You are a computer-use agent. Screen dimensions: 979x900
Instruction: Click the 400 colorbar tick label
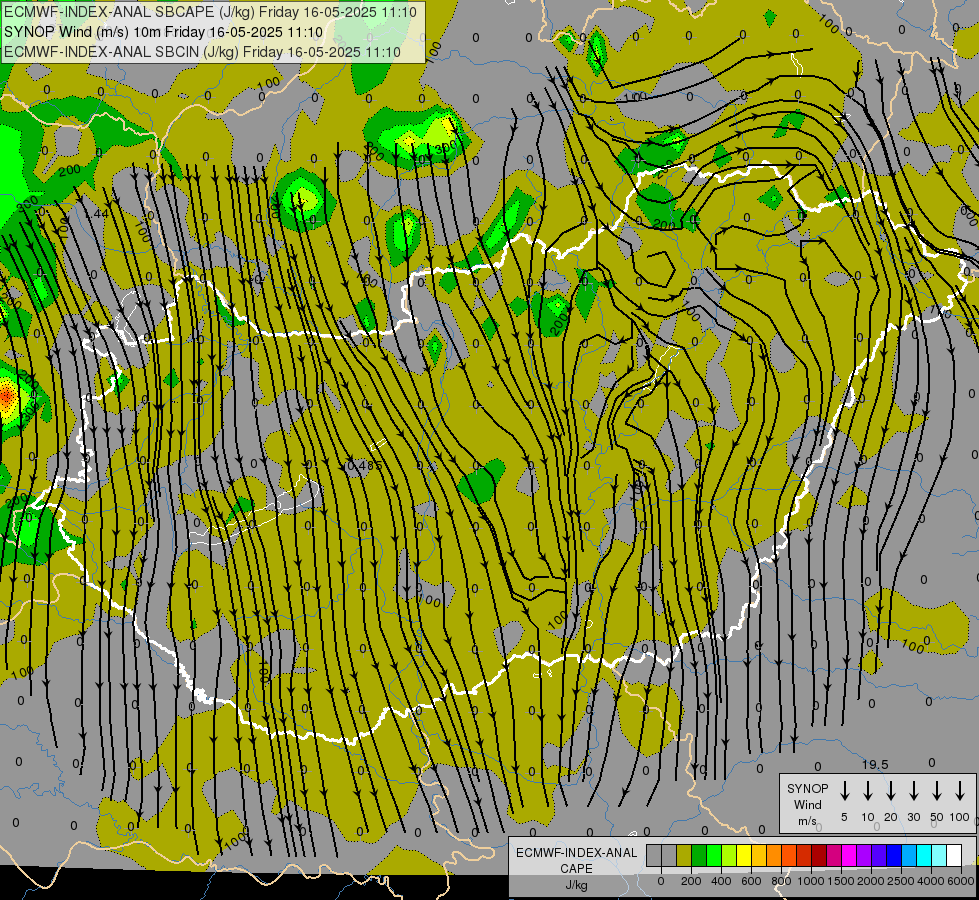pos(721,881)
